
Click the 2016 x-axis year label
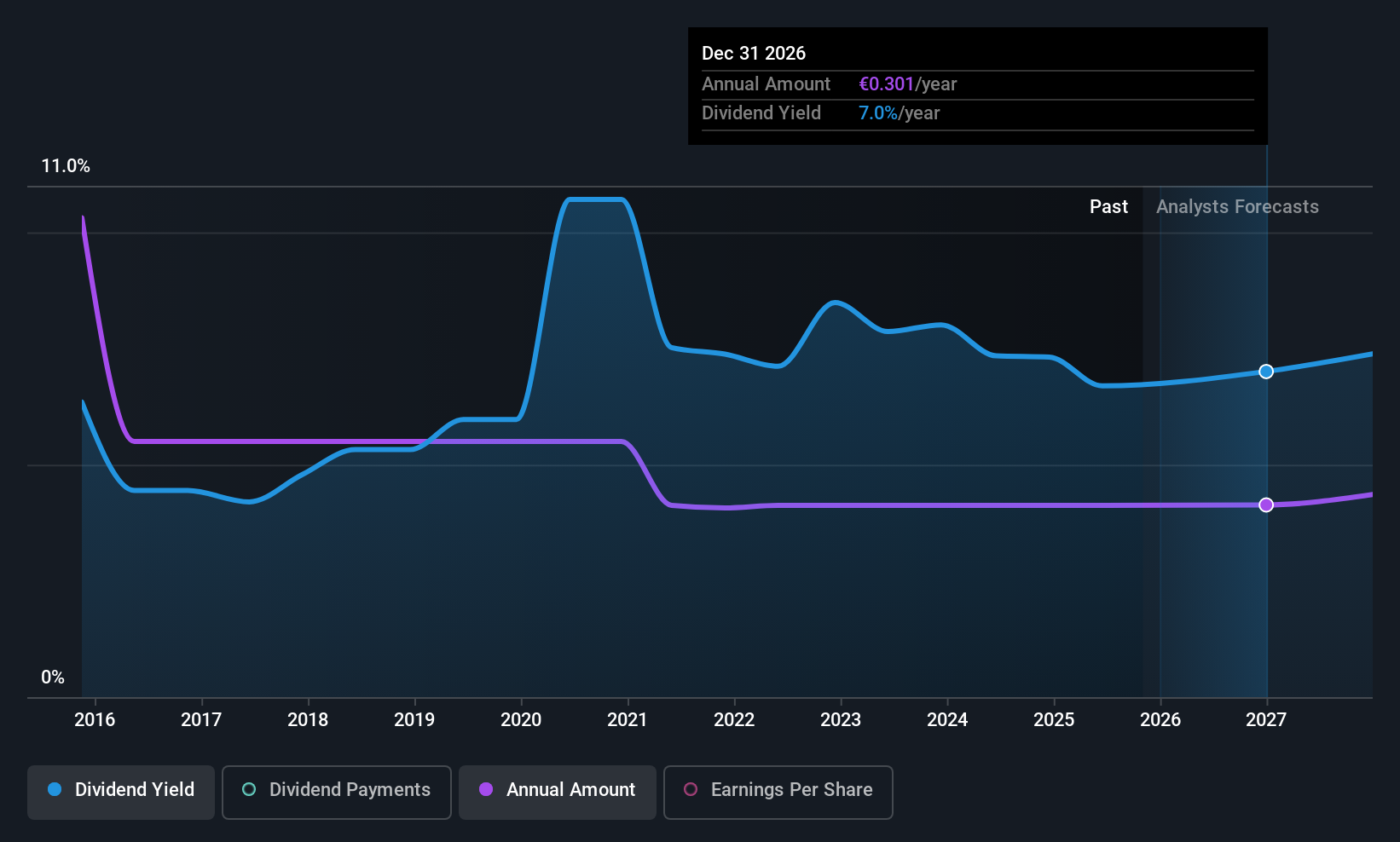tap(95, 720)
